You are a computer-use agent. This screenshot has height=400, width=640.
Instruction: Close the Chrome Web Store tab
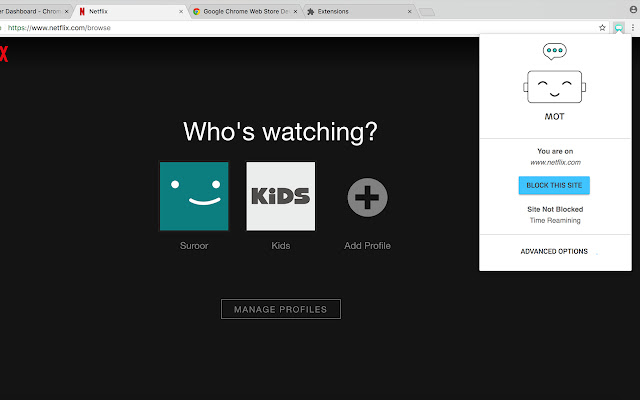(295, 11)
